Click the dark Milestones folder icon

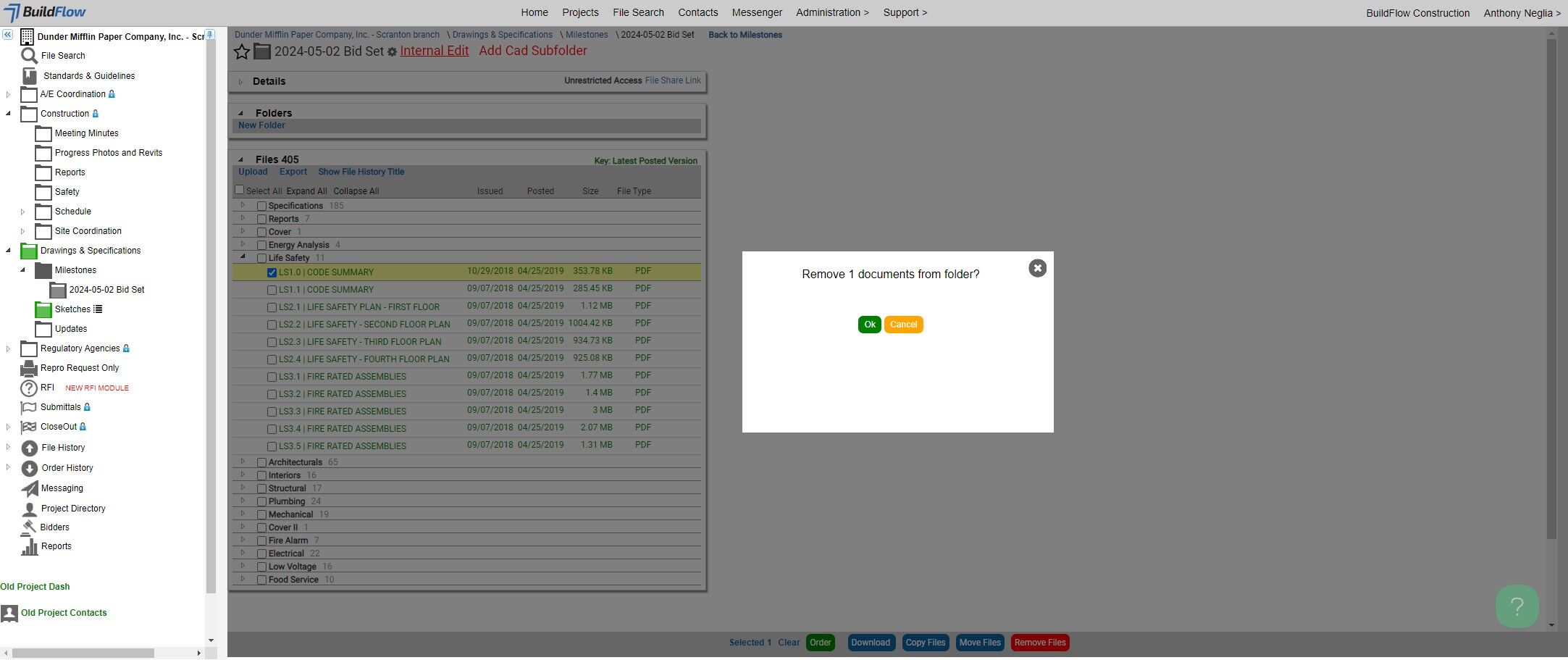click(x=43, y=270)
